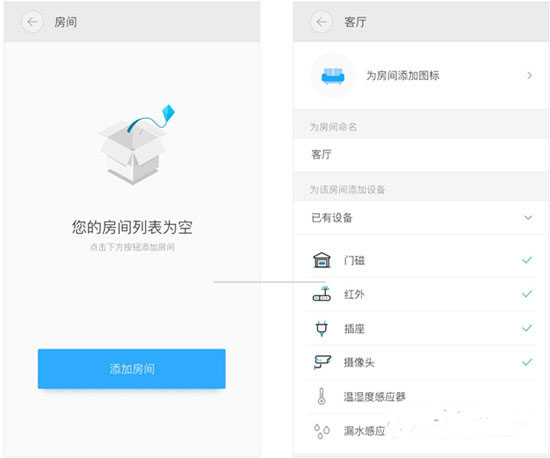This screenshot has width=550, height=458.
Task: Open the 为房间添加图标 chevron
Action: (529, 75)
